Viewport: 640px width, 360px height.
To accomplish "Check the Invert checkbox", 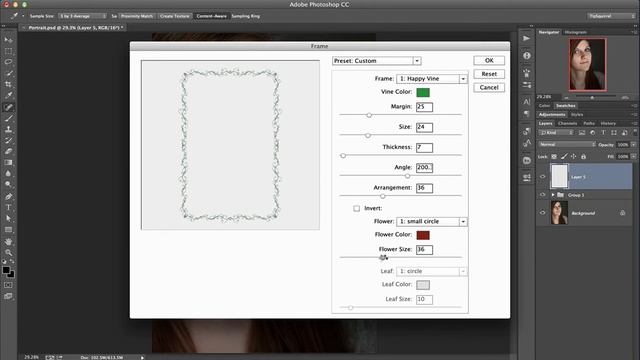I will [x=356, y=209].
